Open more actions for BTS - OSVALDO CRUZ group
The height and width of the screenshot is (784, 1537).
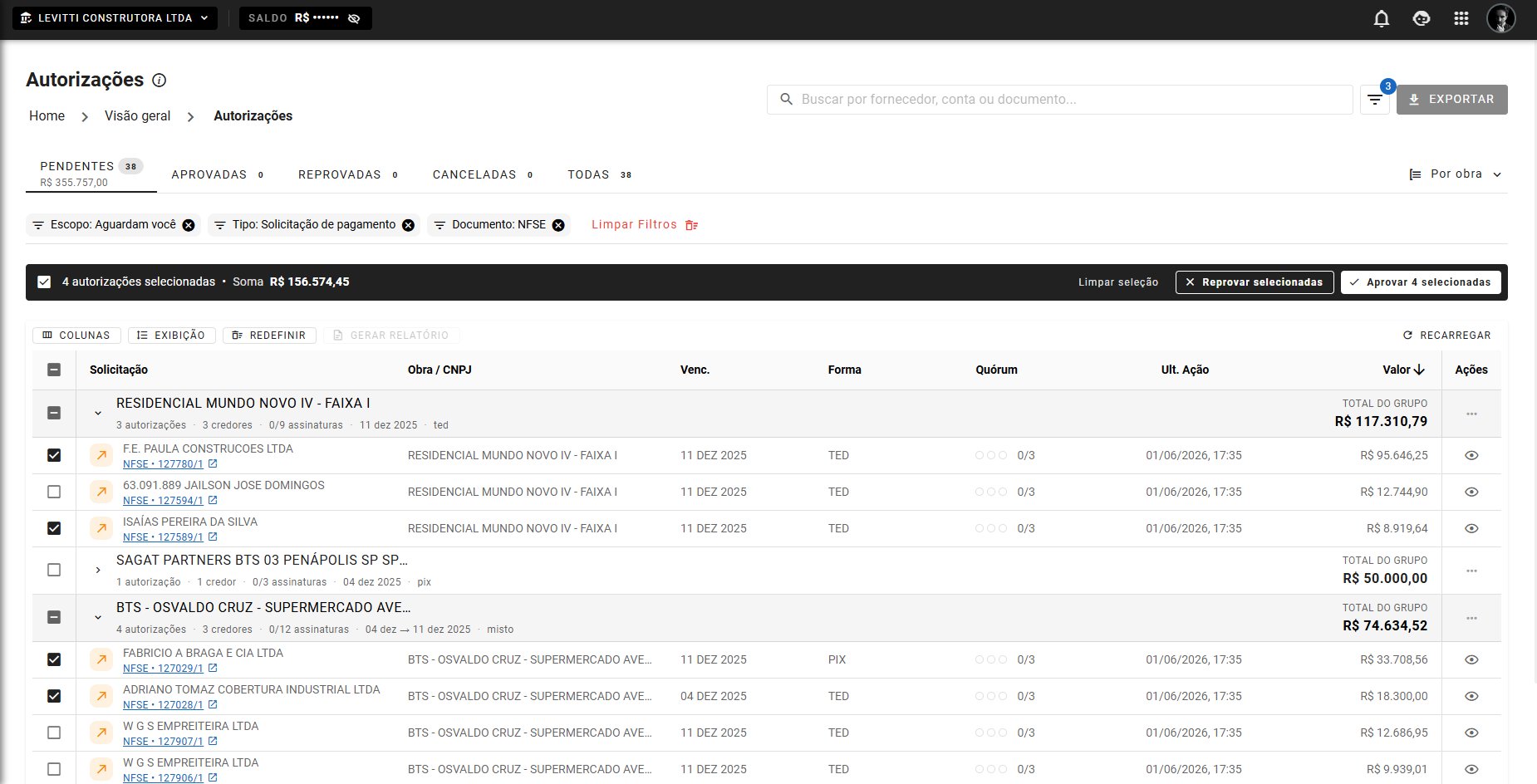pos(1471,618)
